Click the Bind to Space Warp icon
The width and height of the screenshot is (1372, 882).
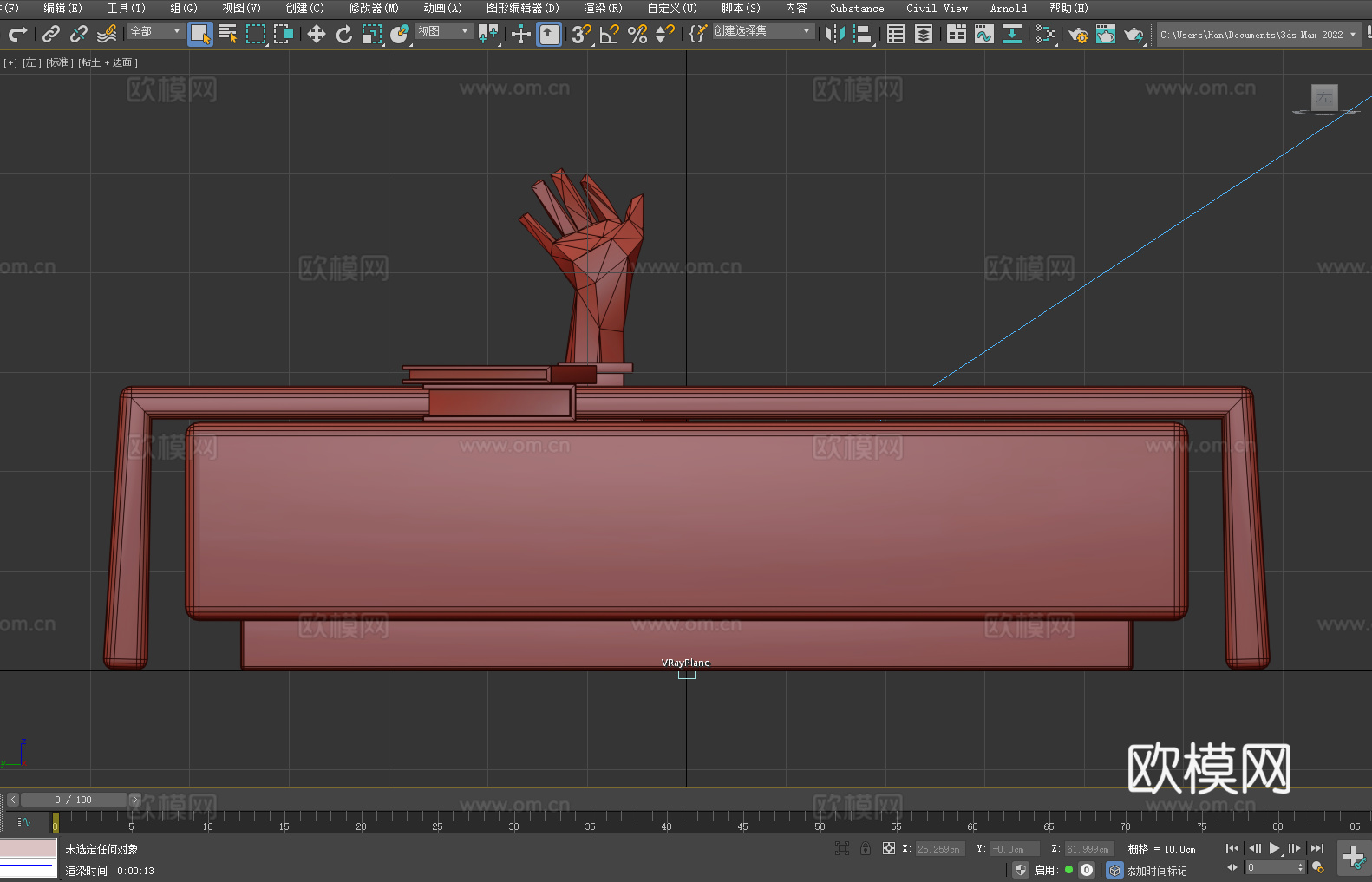coord(107,34)
